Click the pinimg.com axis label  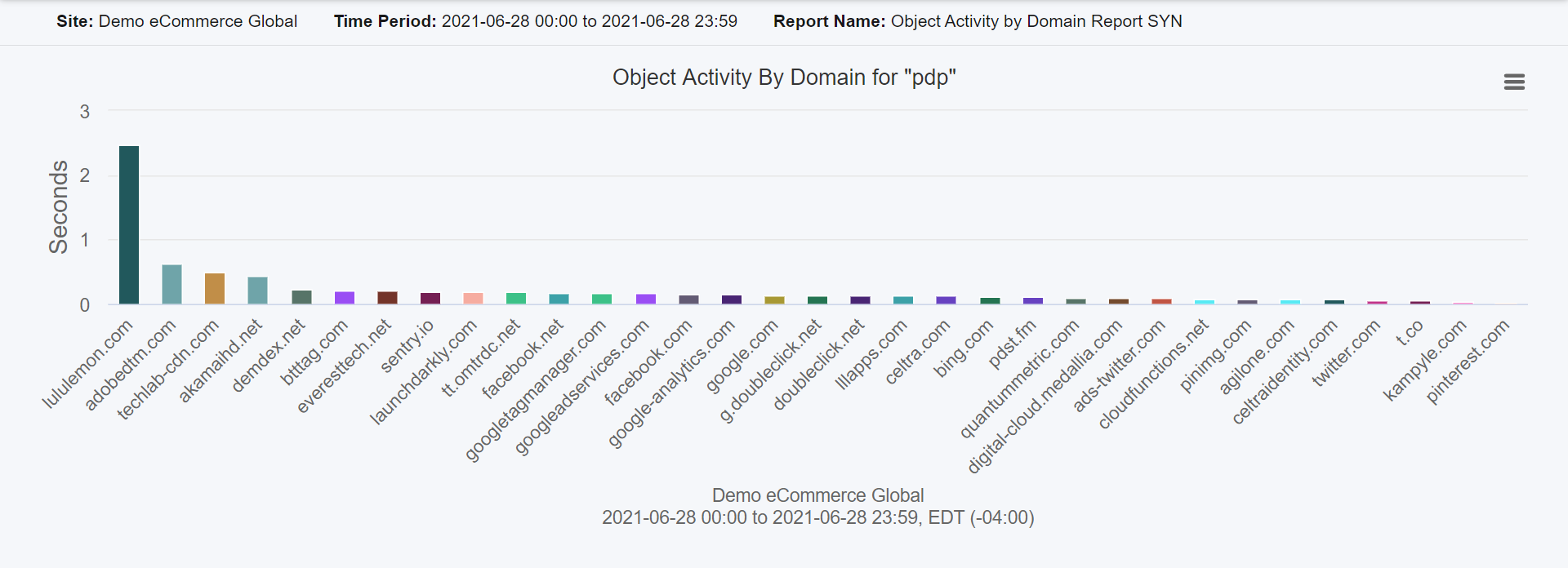1215,356
